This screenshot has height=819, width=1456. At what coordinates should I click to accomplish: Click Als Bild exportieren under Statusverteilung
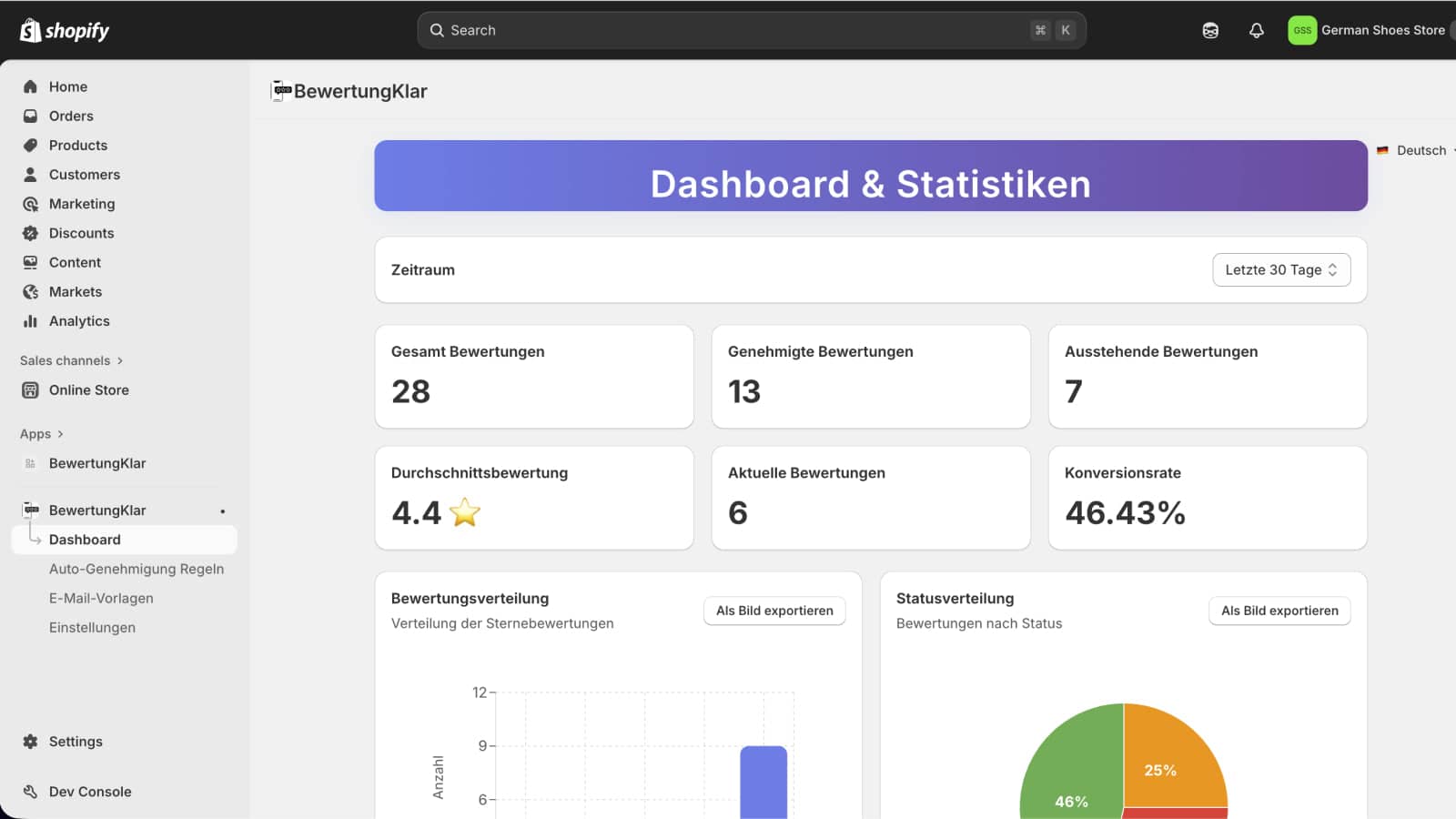pos(1279,611)
